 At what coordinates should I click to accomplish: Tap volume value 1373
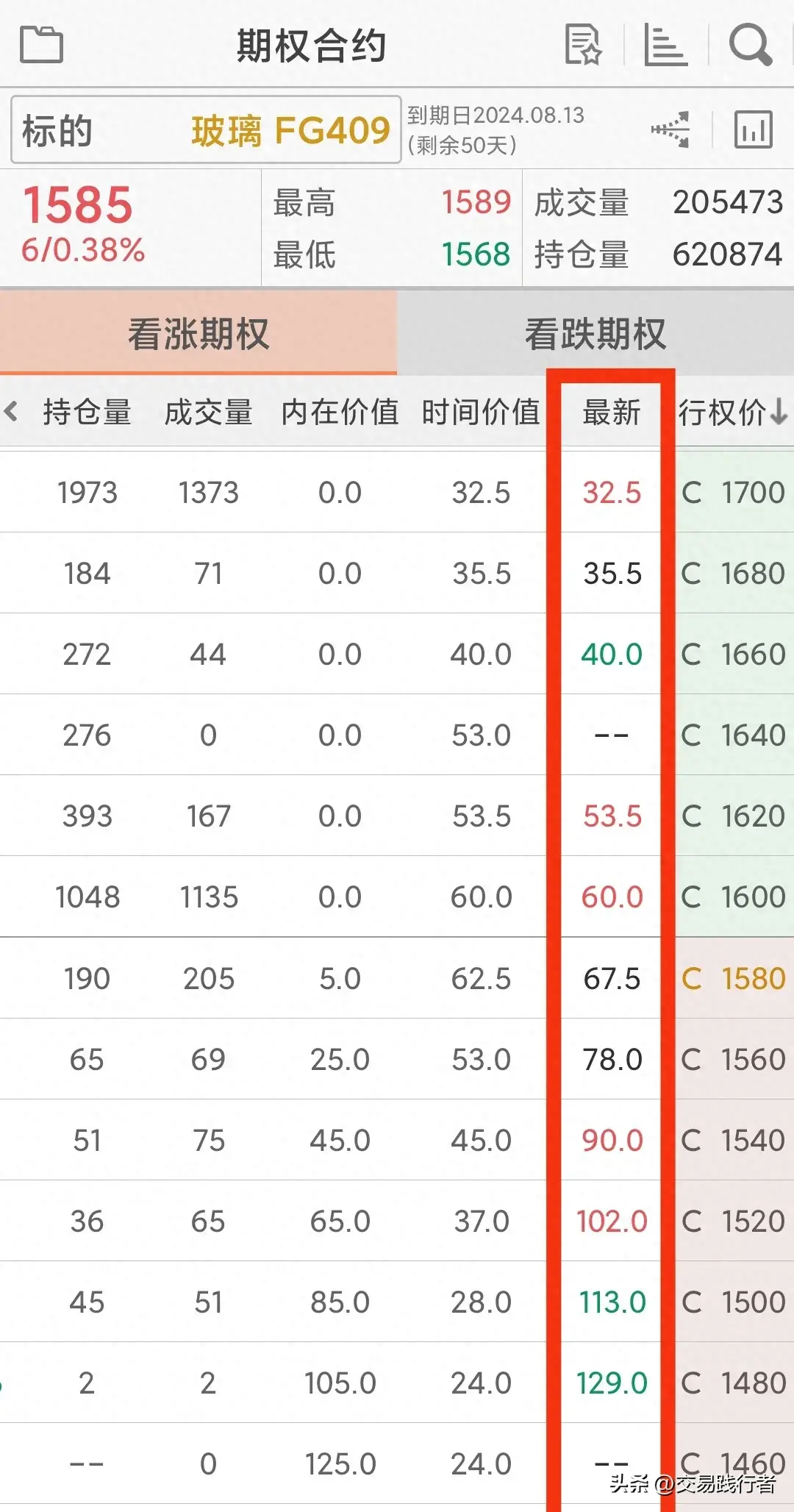[x=209, y=492]
